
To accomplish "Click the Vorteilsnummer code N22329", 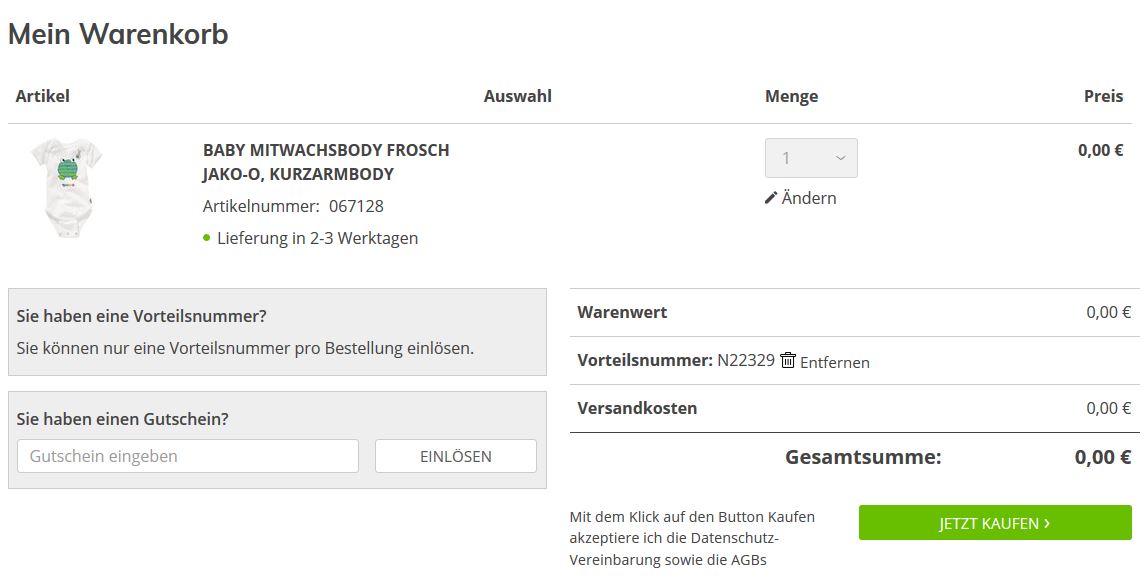I will coord(745,360).
